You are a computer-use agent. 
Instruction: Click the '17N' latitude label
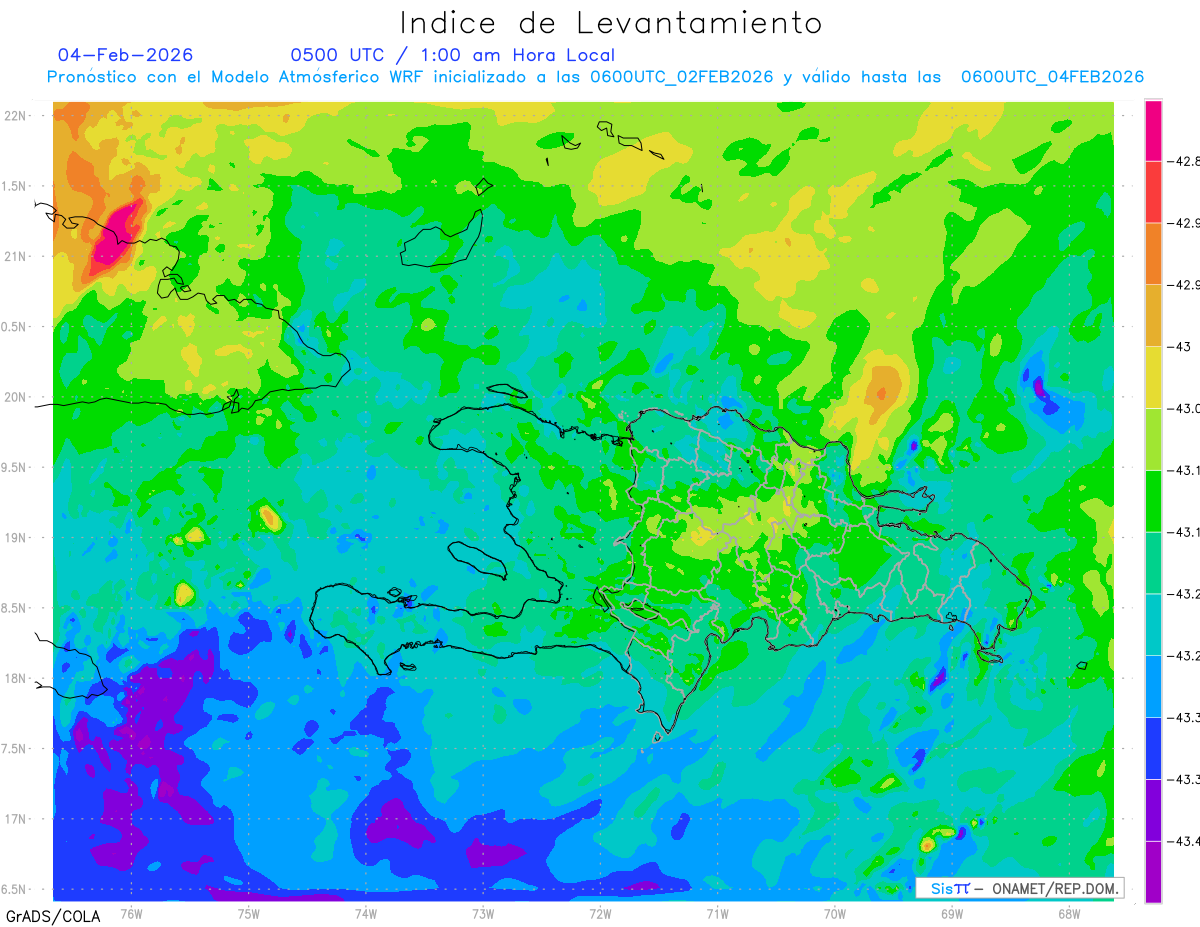[x=14, y=819]
